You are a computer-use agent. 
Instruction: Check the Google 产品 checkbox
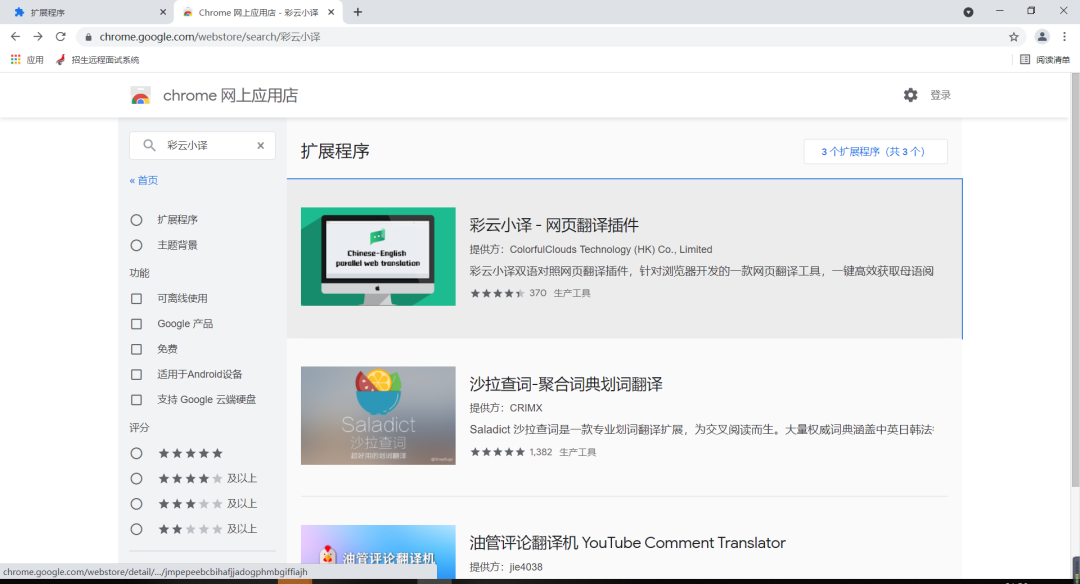click(x=136, y=324)
